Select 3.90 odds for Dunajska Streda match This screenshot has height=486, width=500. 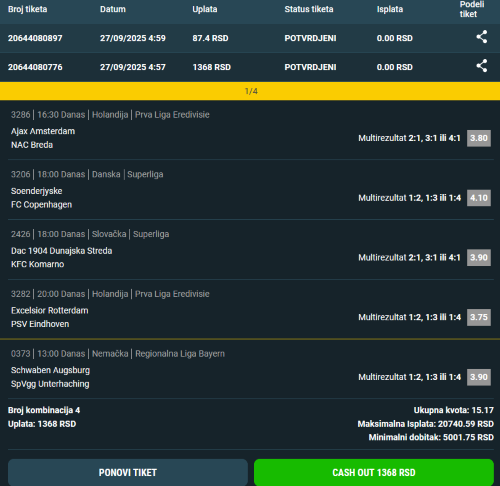tap(479, 257)
